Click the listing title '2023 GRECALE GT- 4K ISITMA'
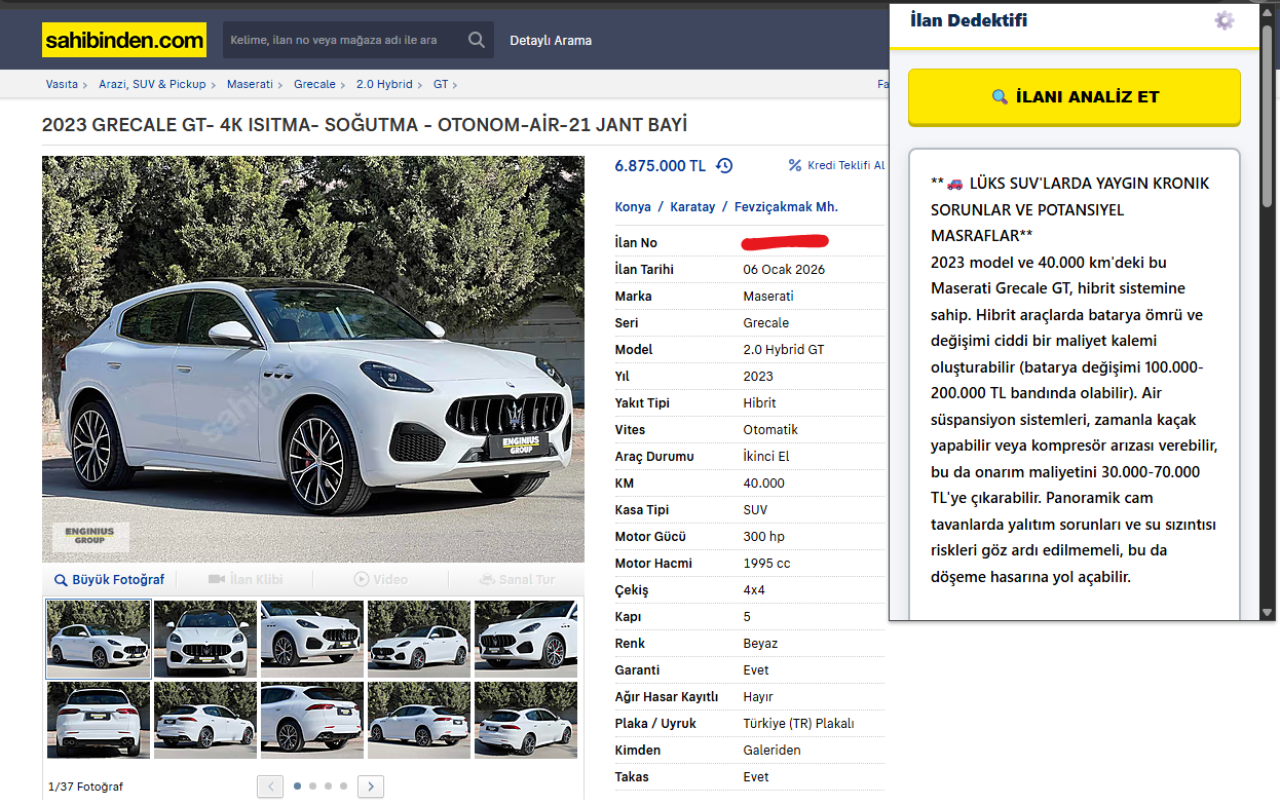This screenshot has width=1280, height=800. click(x=365, y=125)
